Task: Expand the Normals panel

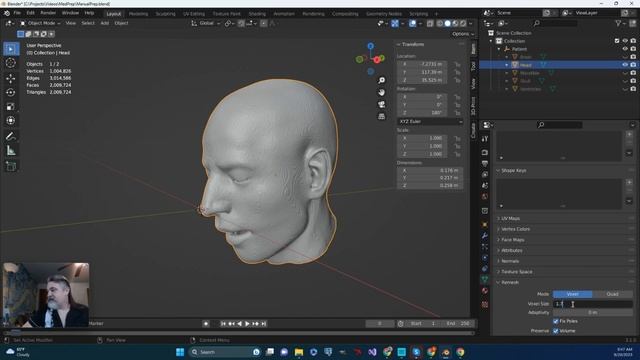Action: tap(510, 261)
